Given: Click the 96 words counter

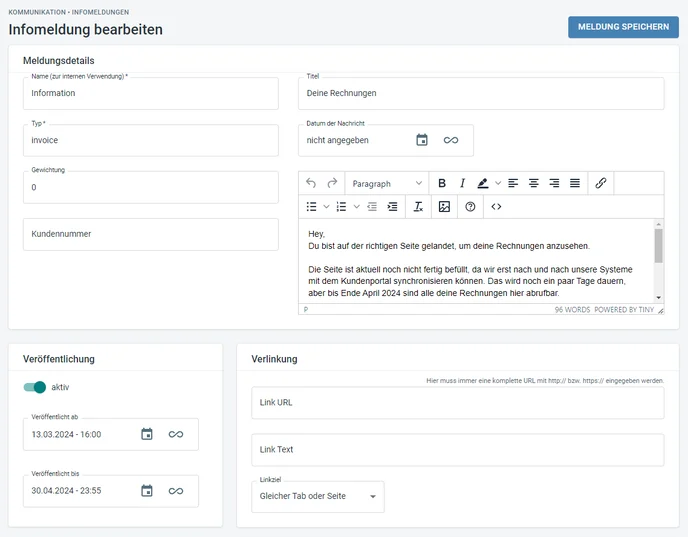Looking at the screenshot, I should pos(572,310).
